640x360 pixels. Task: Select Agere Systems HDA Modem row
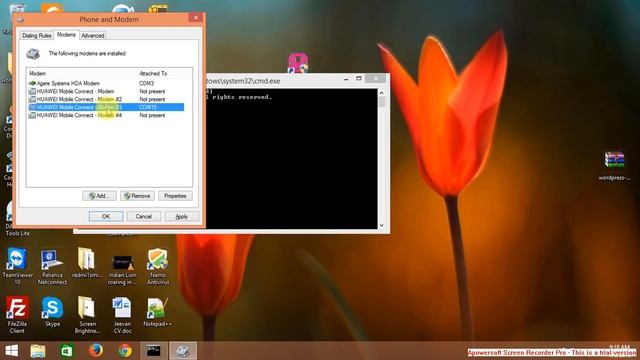[x=106, y=83]
